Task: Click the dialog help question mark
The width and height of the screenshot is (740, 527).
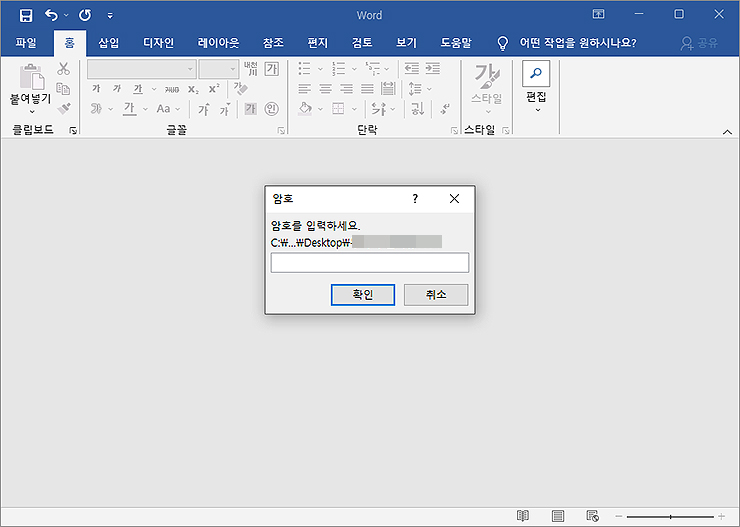Action: [415, 199]
